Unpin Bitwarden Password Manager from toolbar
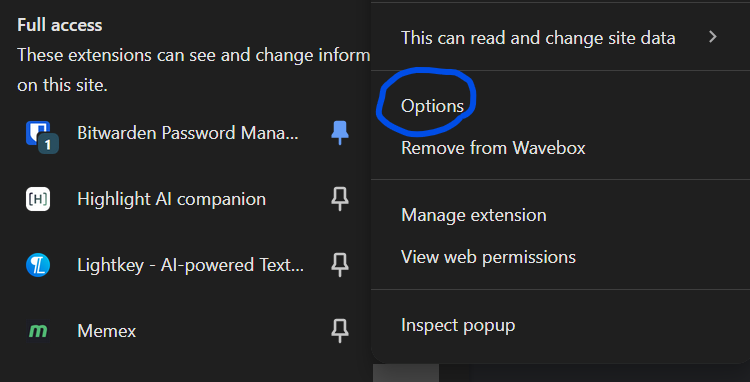Image resolution: width=750 pixels, height=382 pixels. click(x=340, y=133)
